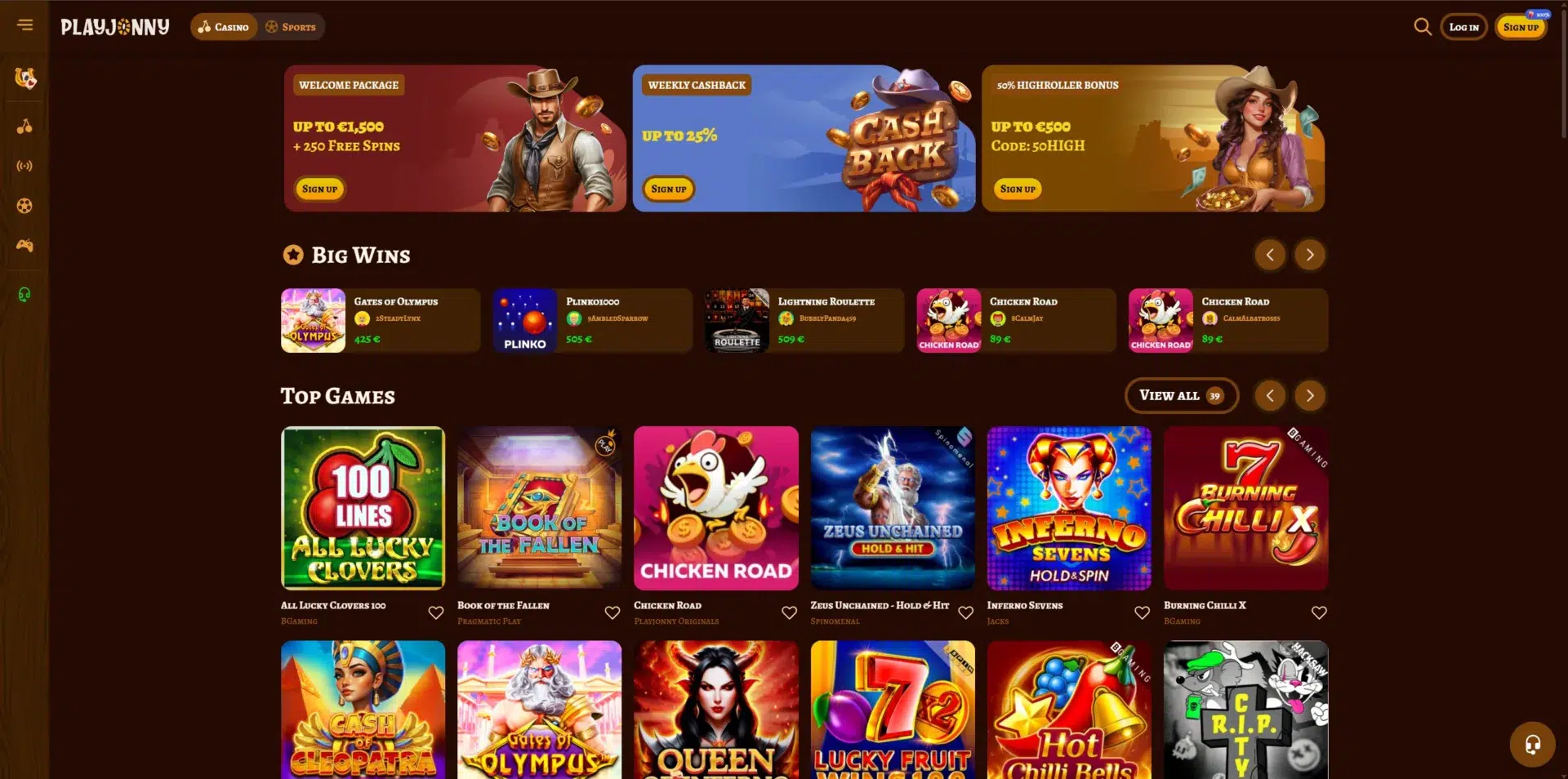Viewport: 1568px width, 779px height.
Task: Click the Log In button
Action: (x=1463, y=27)
